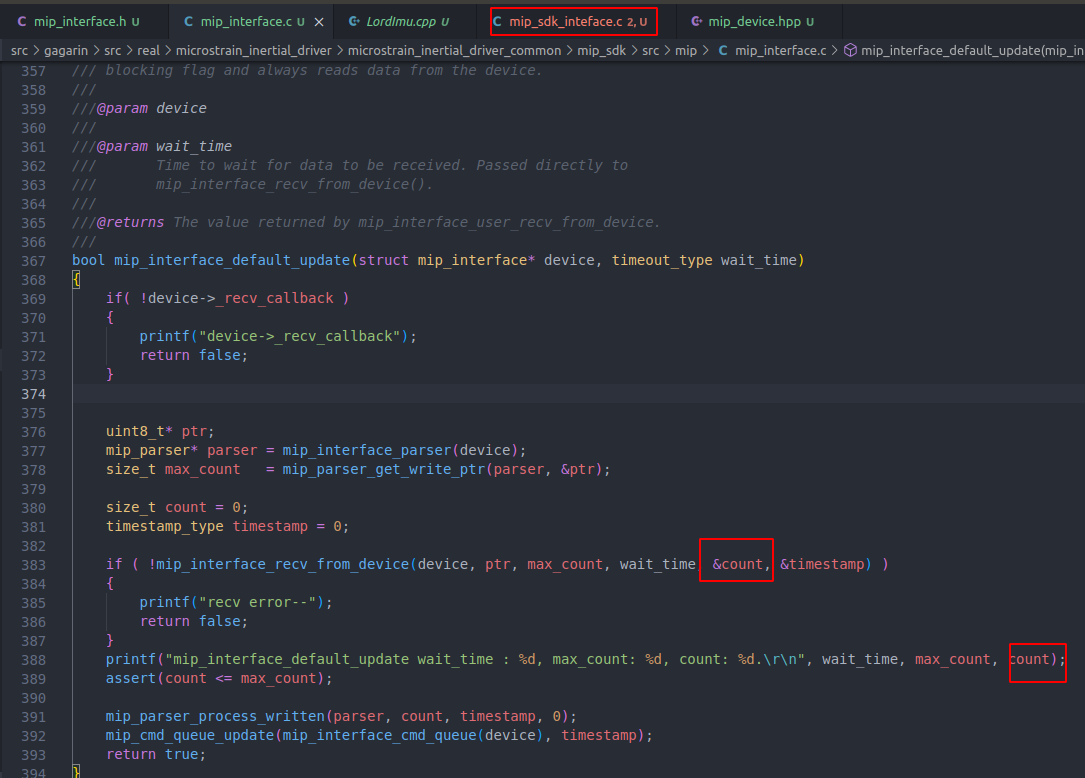Click the C++ icon on the LordImu.cpp tab
Viewport: 1085px width, 778px height.
[353, 20]
